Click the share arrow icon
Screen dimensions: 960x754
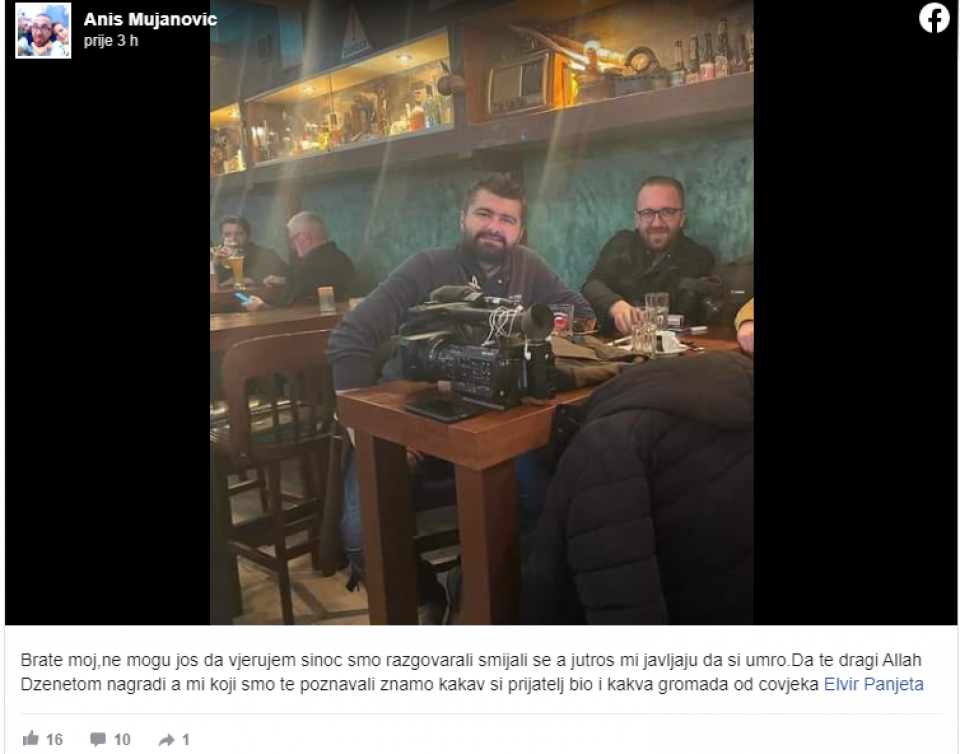coord(166,740)
